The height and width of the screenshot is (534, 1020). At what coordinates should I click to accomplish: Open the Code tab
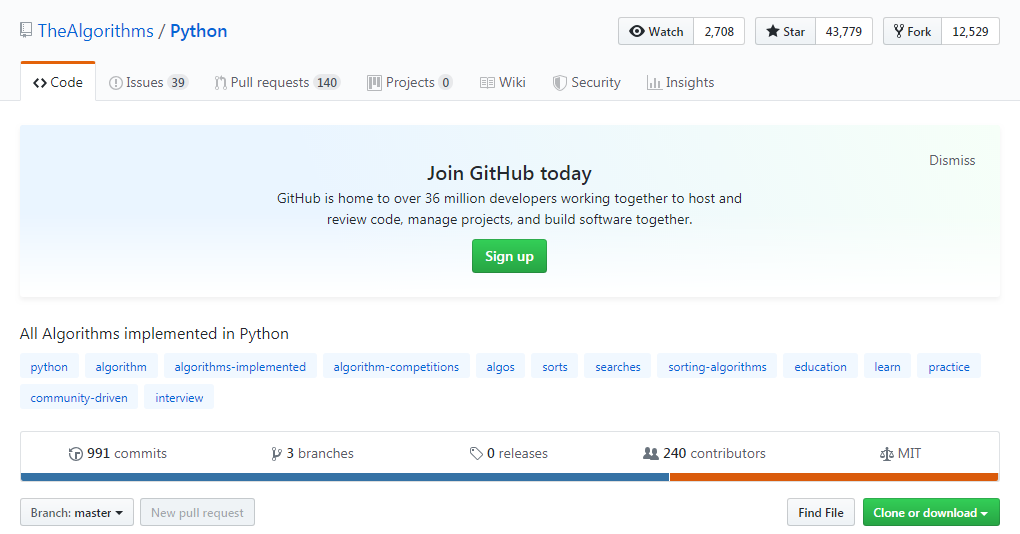pyautogui.click(x=58, y=82)
